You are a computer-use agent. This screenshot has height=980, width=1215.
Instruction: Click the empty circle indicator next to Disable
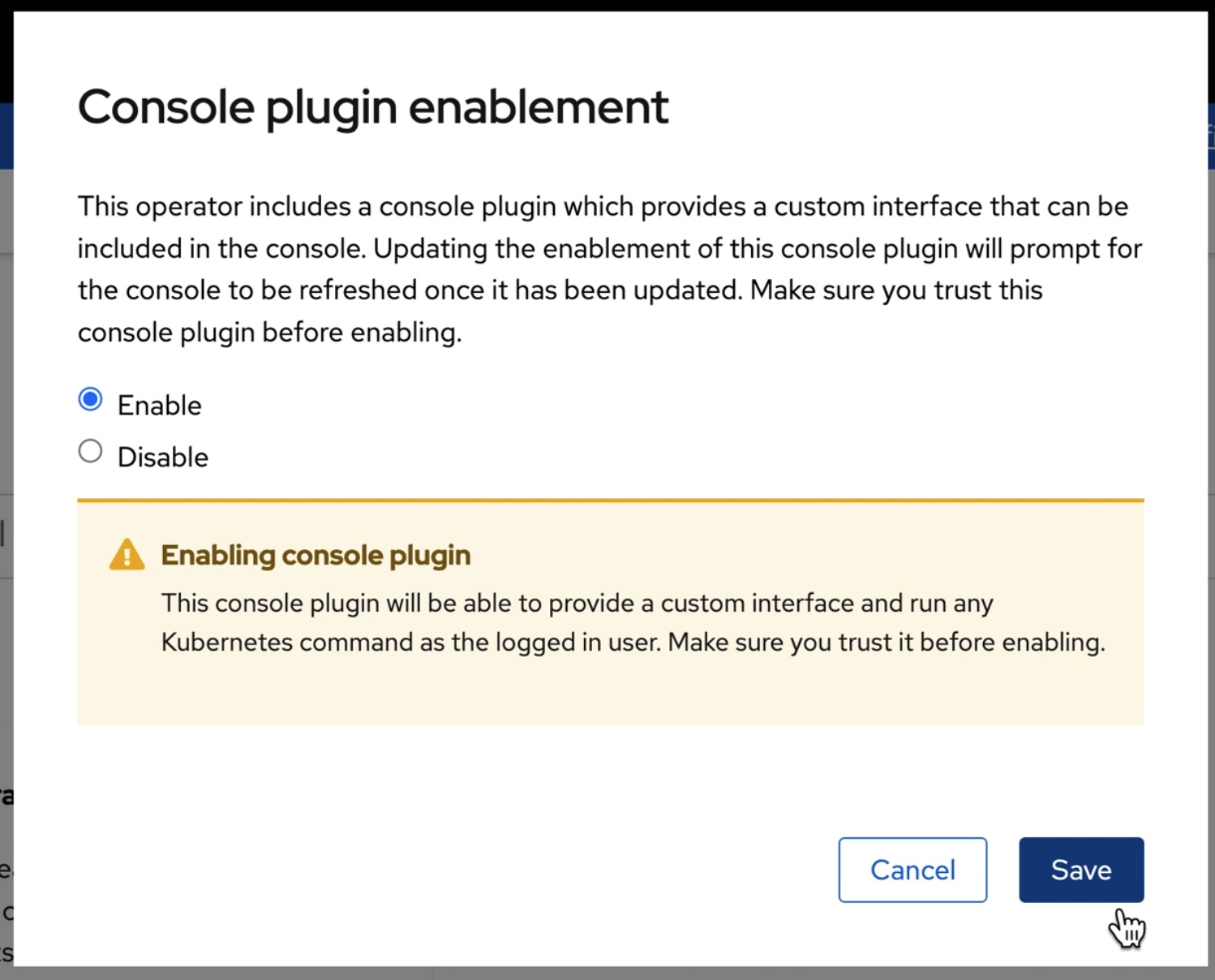[90, 450]
